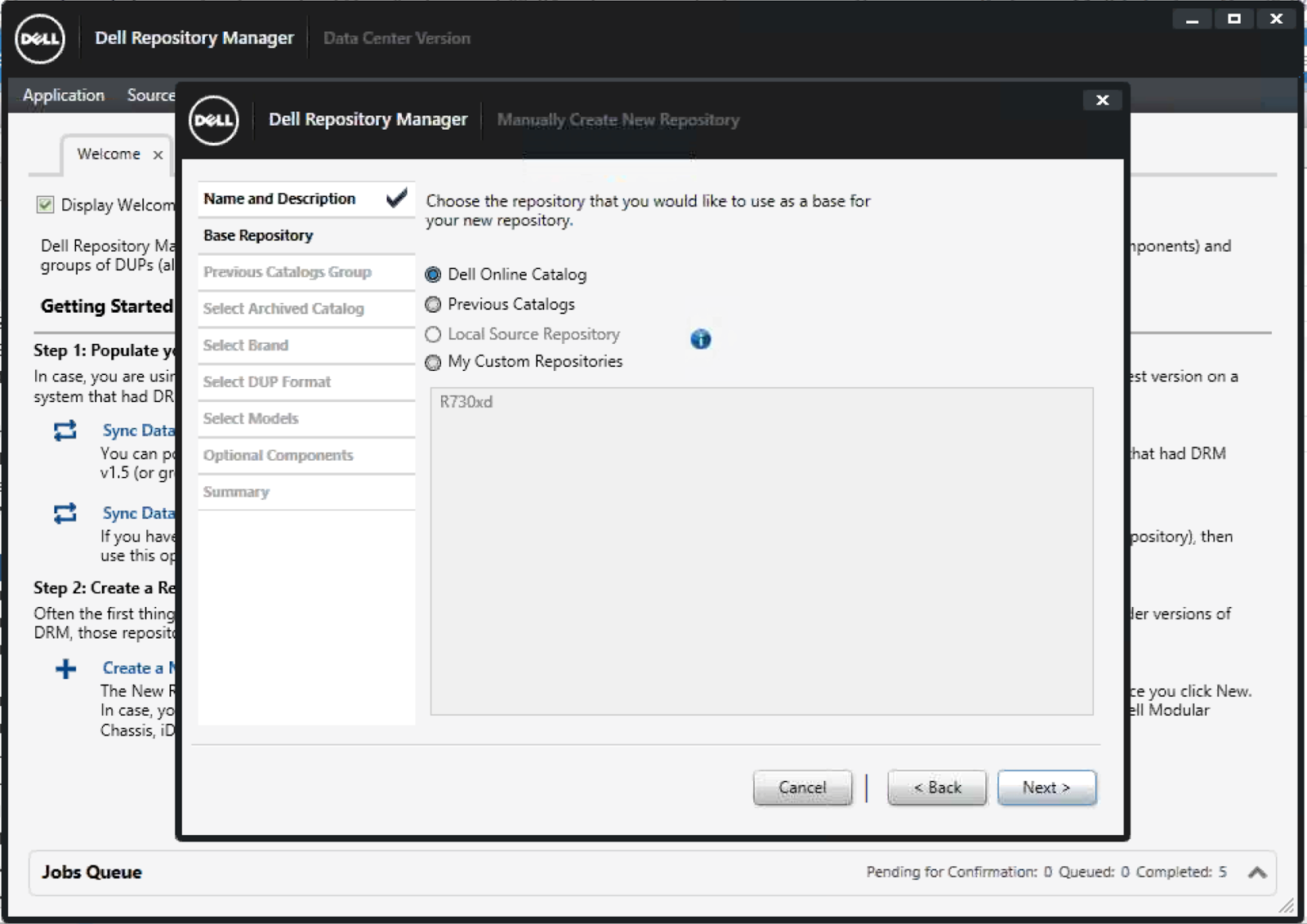
Task: Uncheck the Display Welcome checkbox
Action: coord(43,205)
